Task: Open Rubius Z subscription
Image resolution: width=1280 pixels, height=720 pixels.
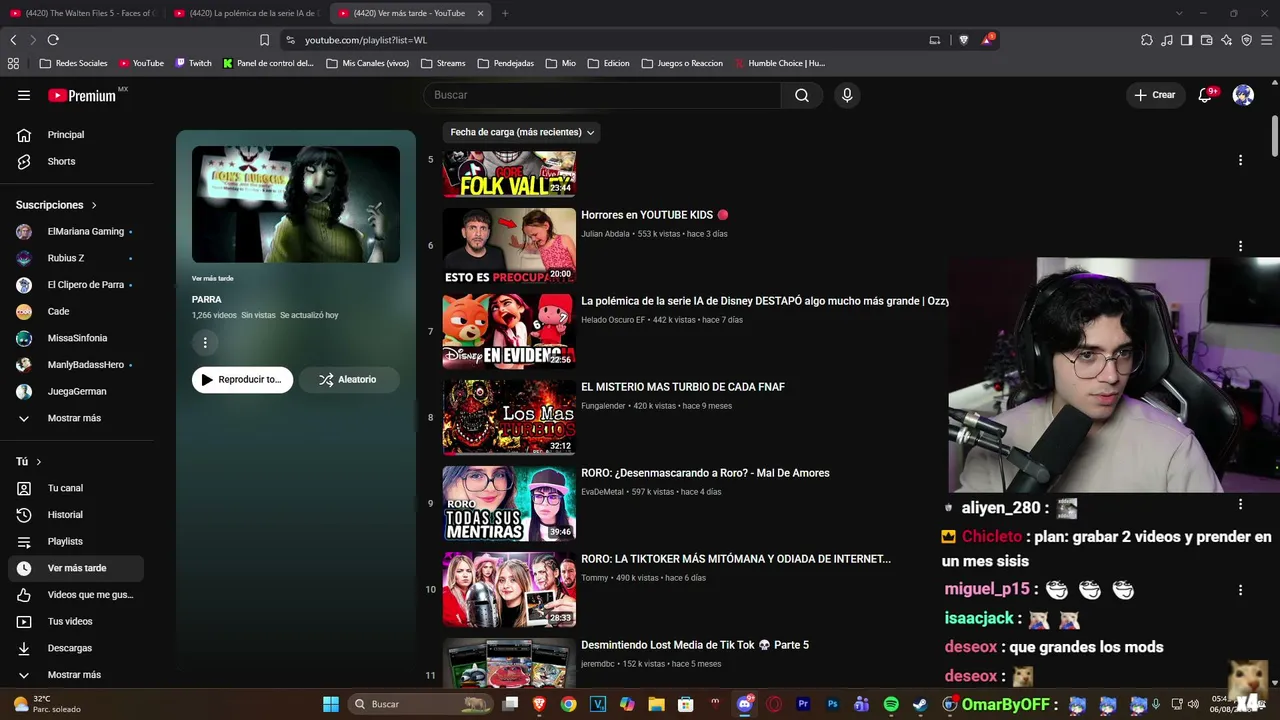Action: point(77,258)
